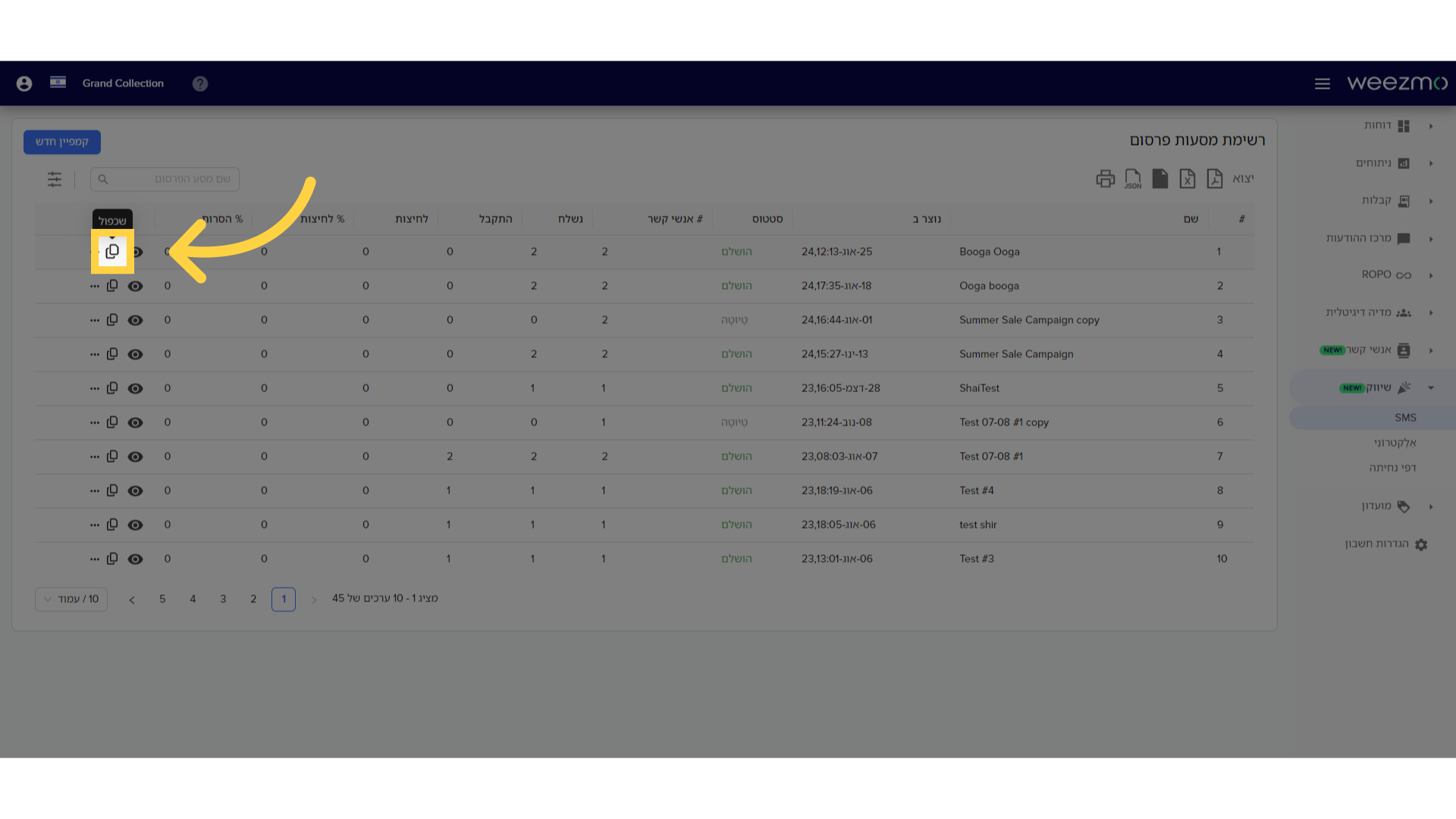Click the Summer Sale Campaign name
The width and height of the screenshot is (1456, 819).
[x=1016, y=354]
